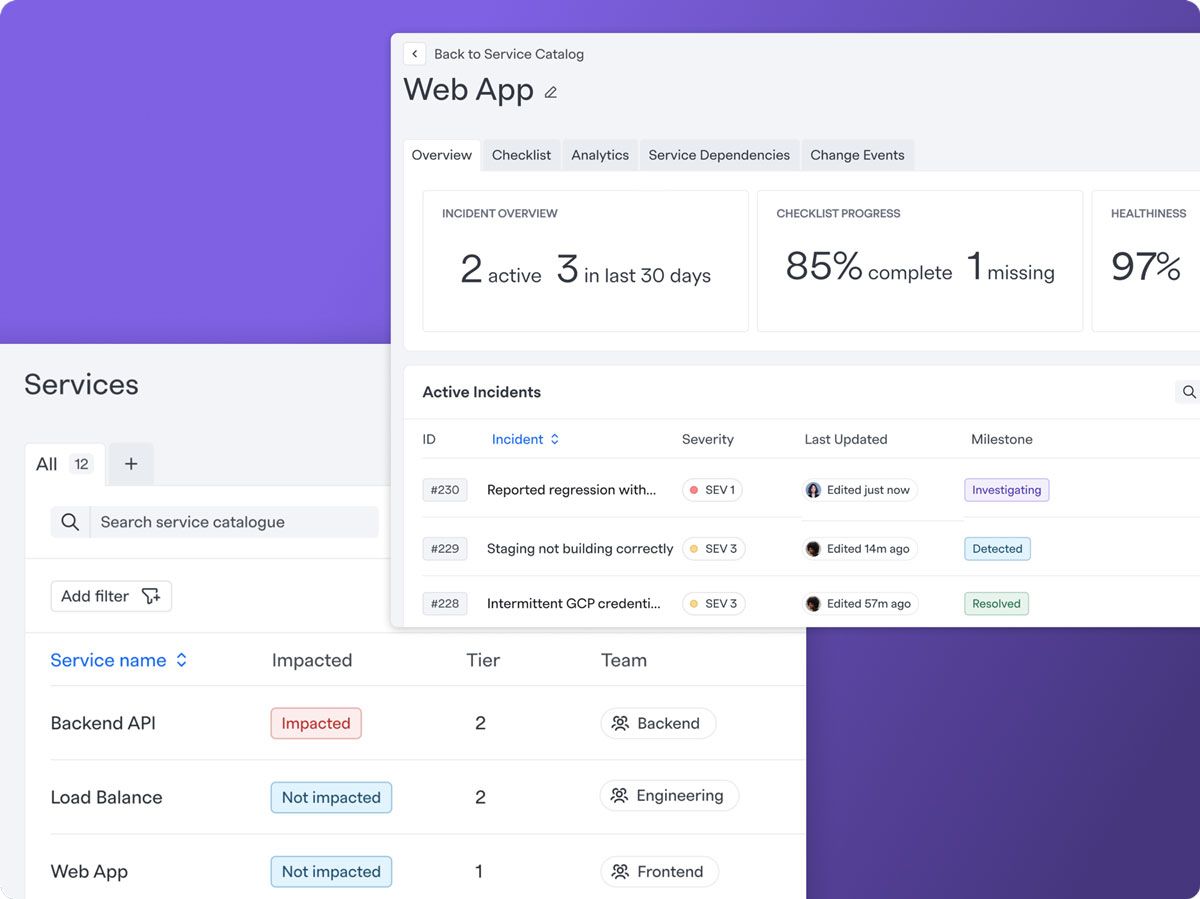Open the Change Events tab
The width and height of the screenshot is (1200, 899).
857,155
